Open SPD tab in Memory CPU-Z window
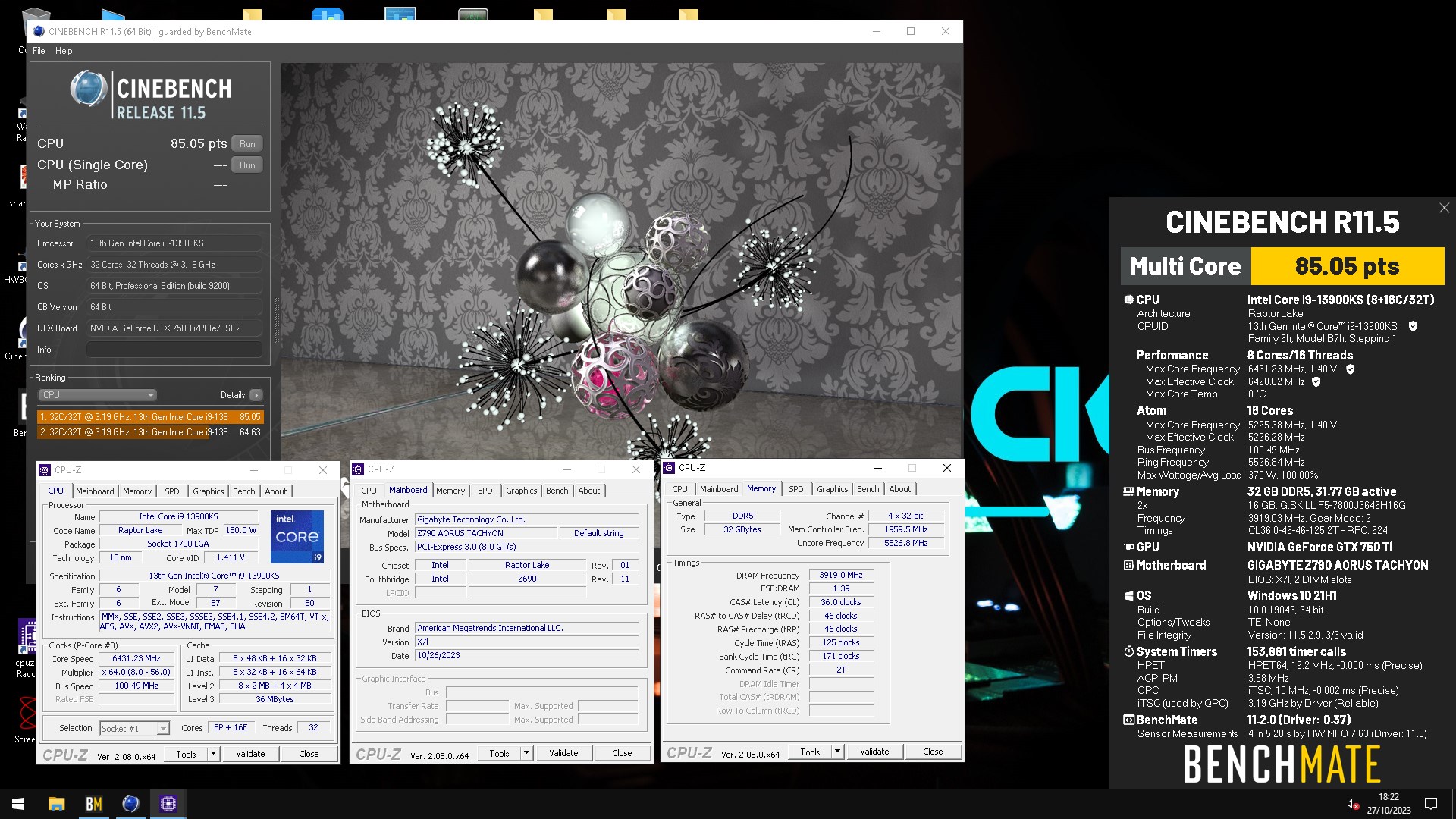 pyautogui.click(x=796, y=489)
